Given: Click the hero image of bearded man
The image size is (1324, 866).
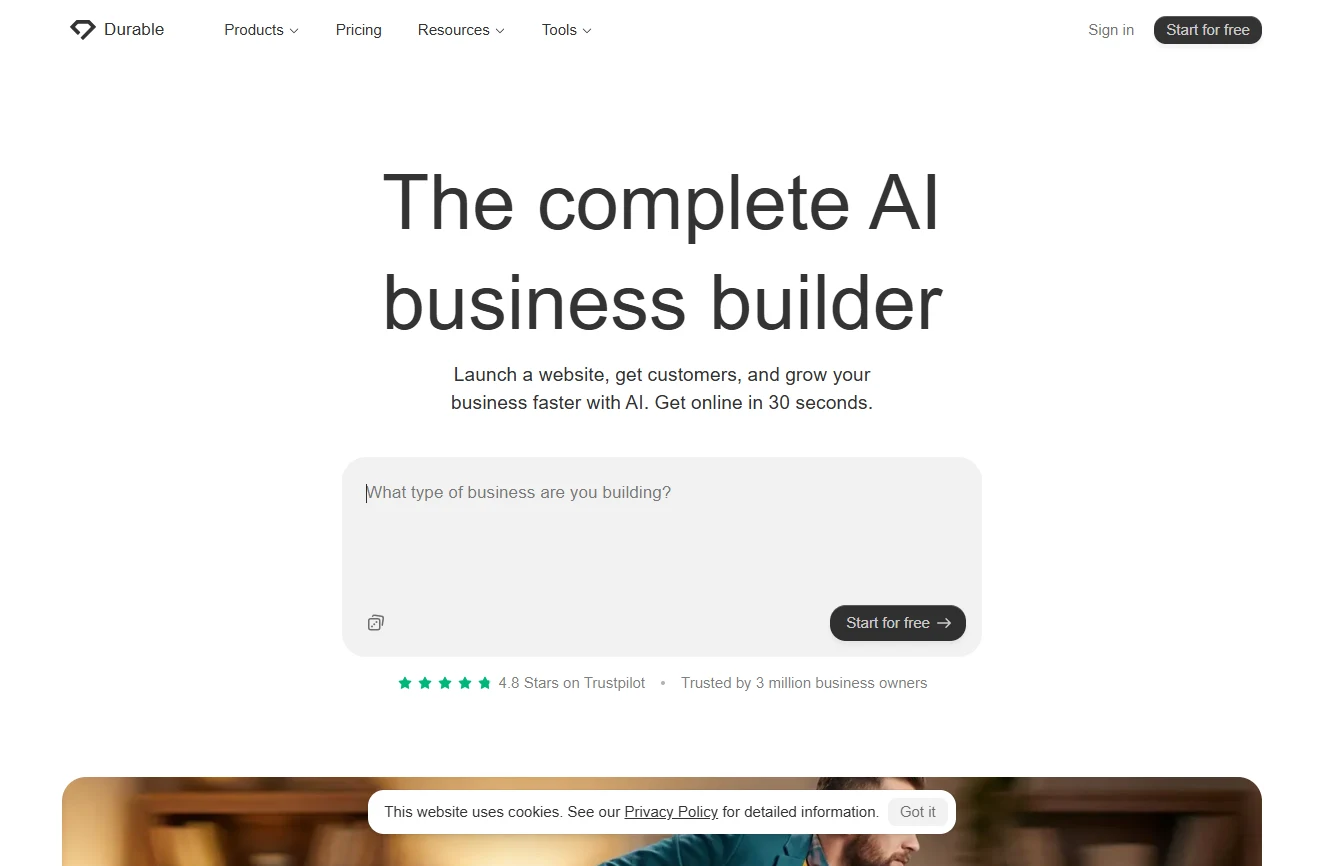Looking at the screenshot, I should tap(662, 822).
